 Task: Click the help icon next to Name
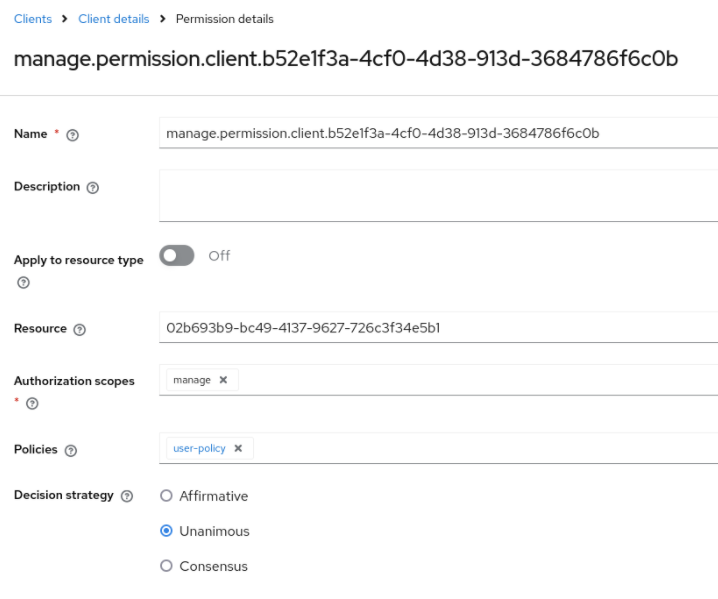(x=72, y=136)
